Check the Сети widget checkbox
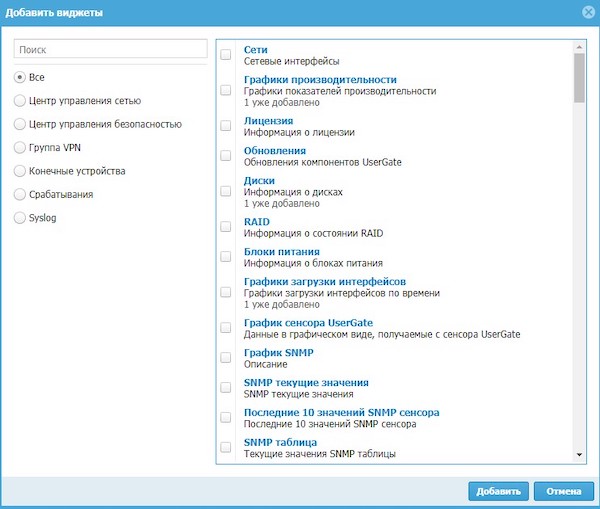Viewport: 600px width, 509px height. (226, 56)
